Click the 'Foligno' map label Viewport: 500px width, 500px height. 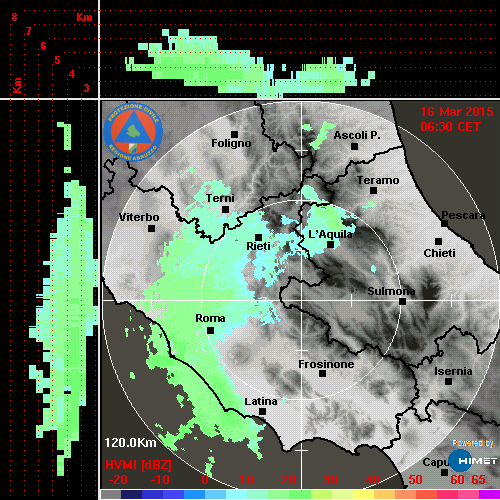[x=231, y=143]
